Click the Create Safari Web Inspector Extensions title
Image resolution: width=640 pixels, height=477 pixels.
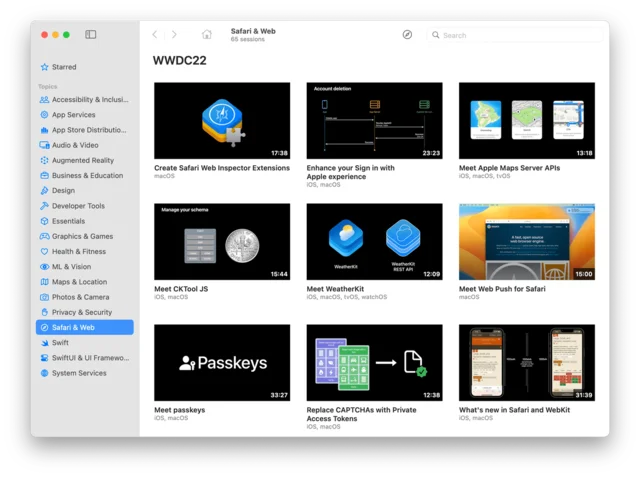[x=222, y=168]
